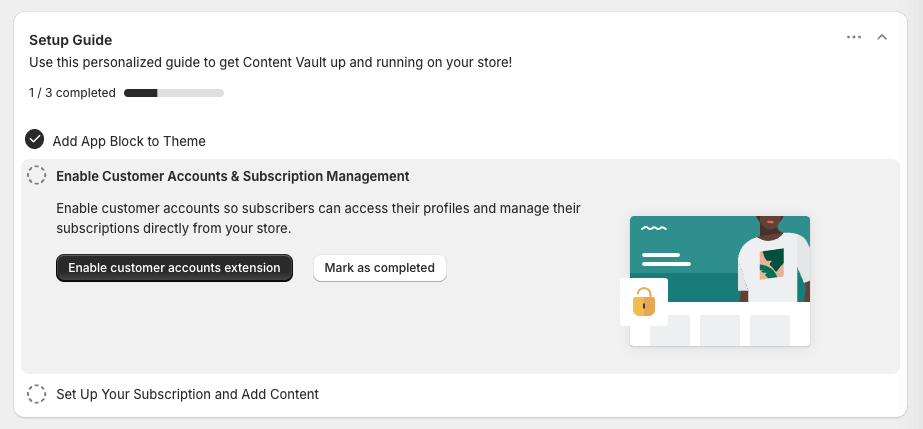923x429 pixels.
Task: Open the three-dot options menu
Action: coord(854,37)
